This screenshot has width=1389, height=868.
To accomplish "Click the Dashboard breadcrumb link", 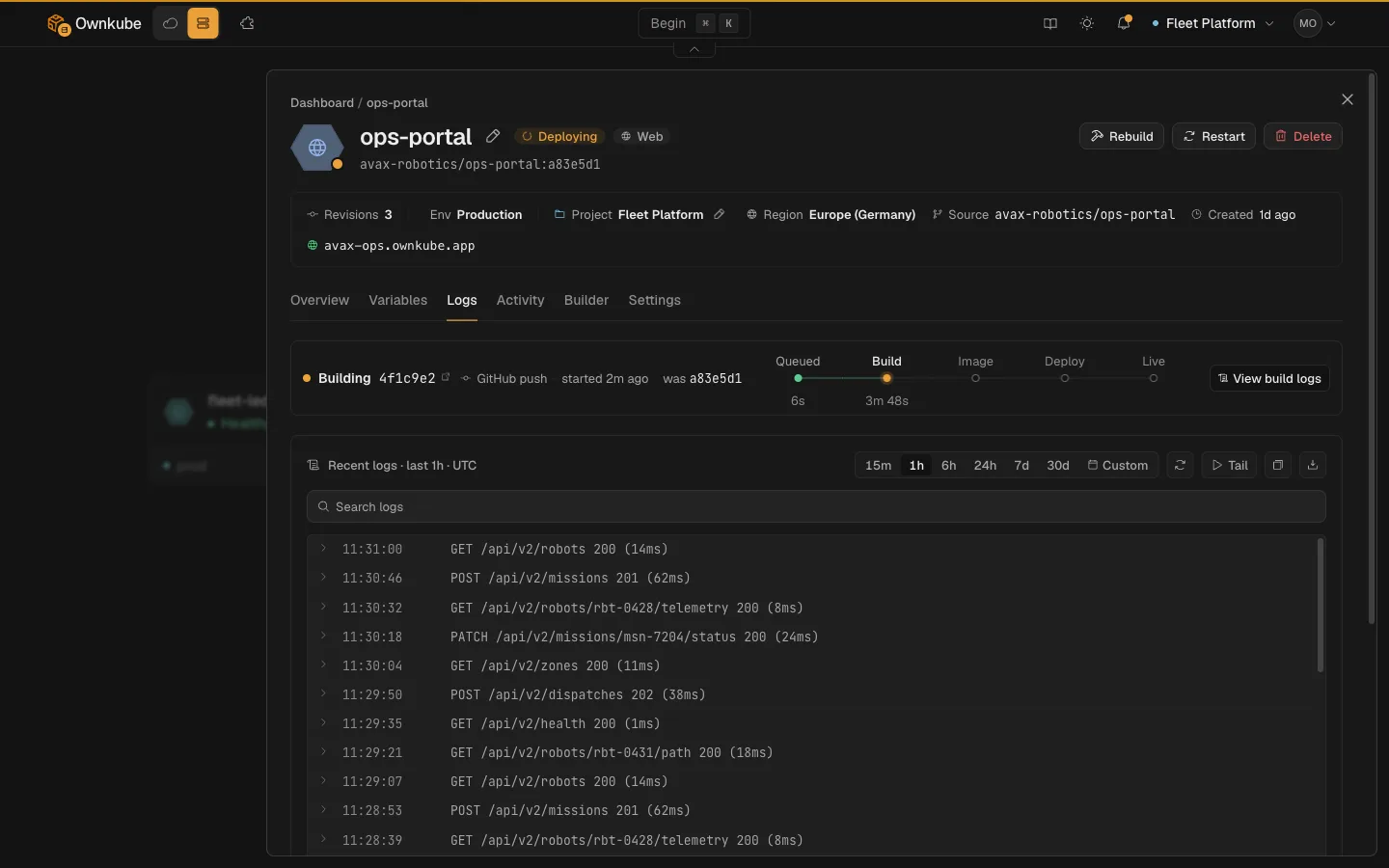I will [322, 102].
